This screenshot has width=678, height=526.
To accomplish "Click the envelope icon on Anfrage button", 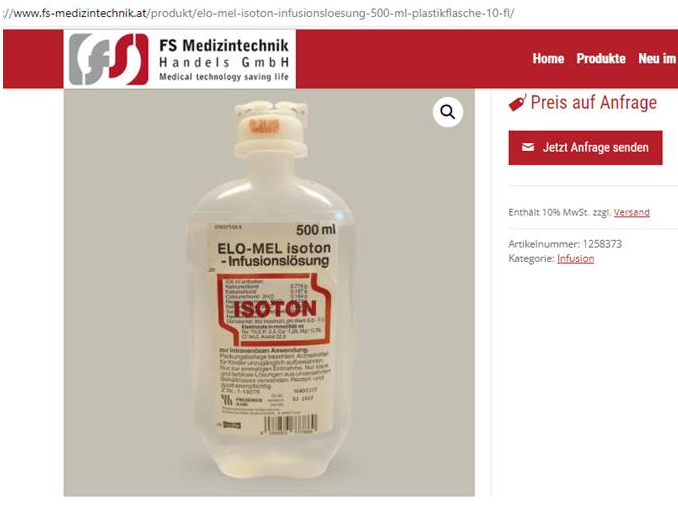I will (528, 148).
